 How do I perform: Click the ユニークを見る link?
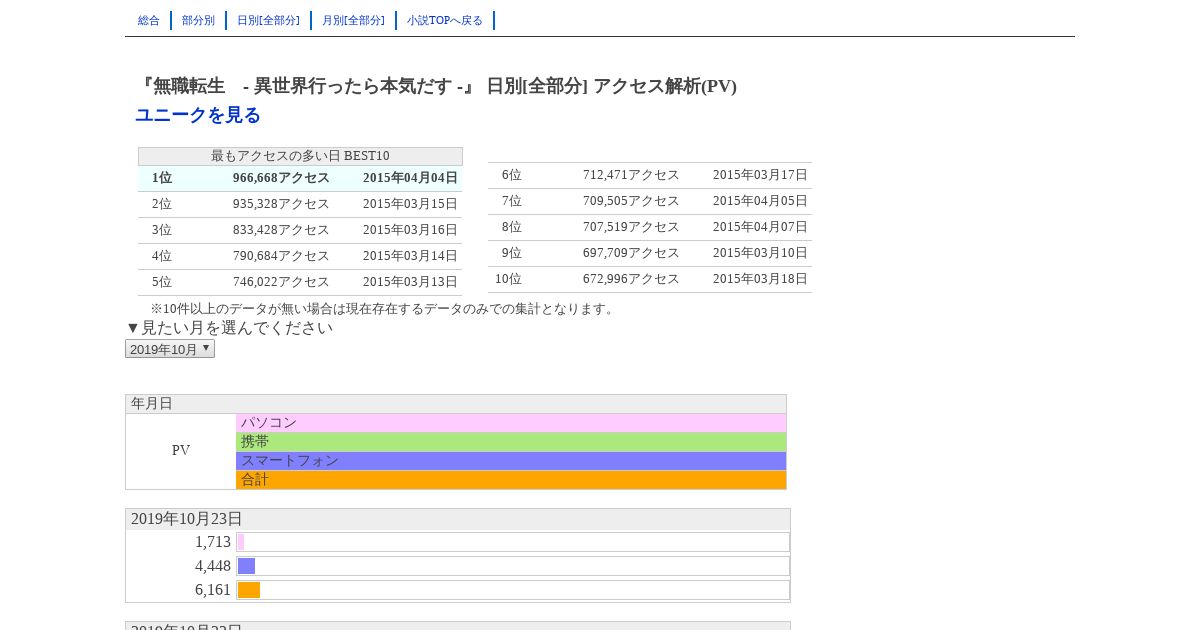pos(198,115)
